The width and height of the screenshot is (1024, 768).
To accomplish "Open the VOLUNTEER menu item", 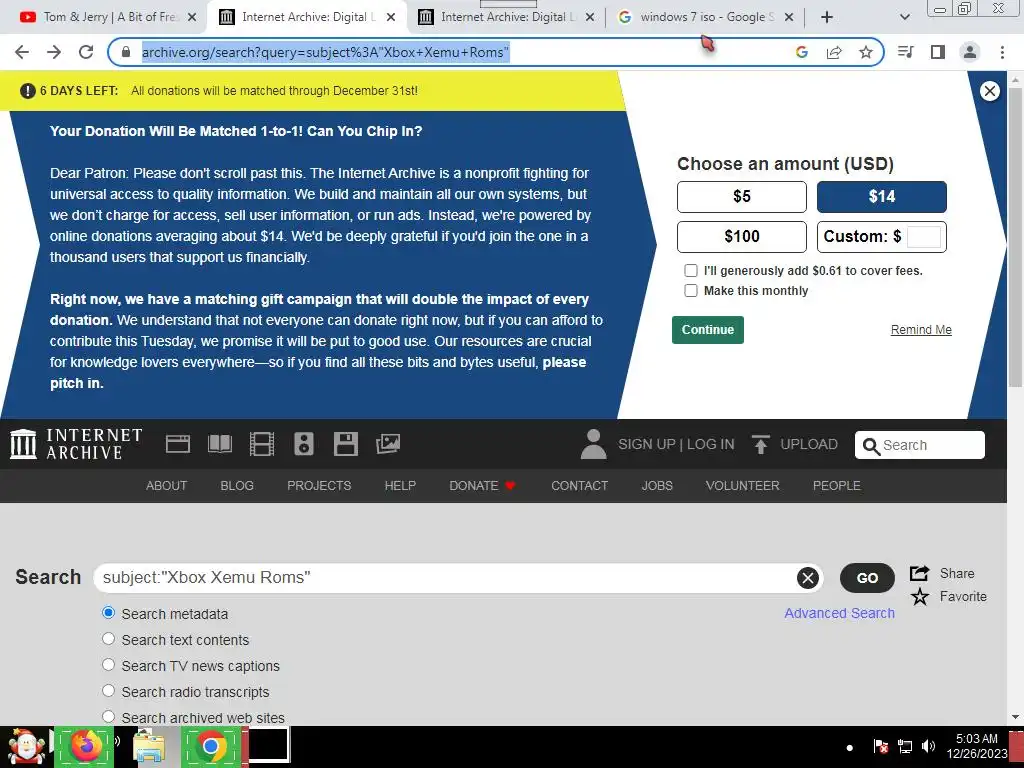I will (x=743, y=486).
